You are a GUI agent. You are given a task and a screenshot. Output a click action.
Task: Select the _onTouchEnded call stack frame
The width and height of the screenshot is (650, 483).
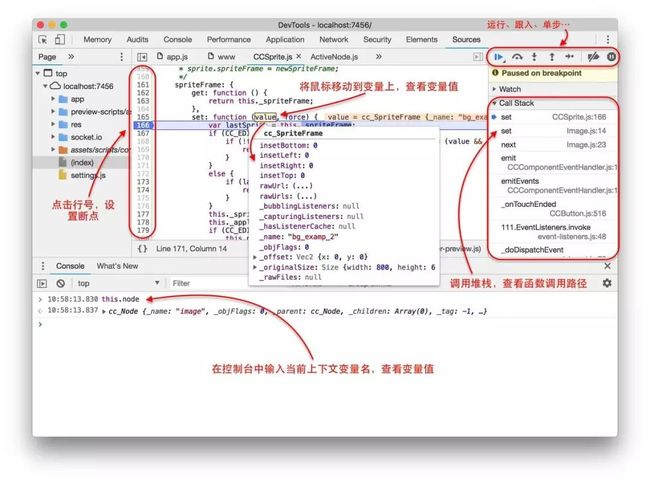coord(554,209)
